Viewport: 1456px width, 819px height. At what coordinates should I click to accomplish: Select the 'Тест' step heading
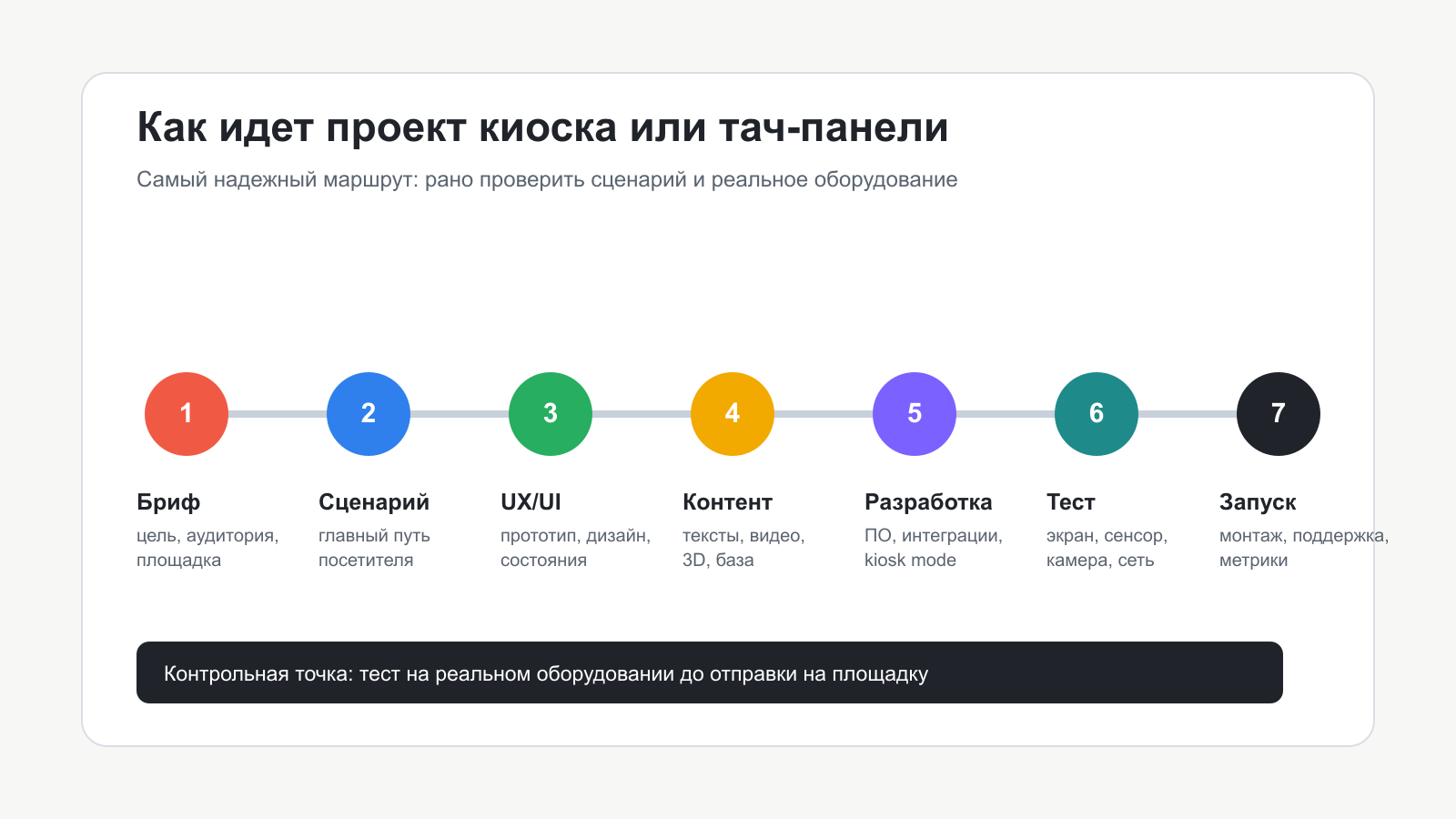coord(1071,502)
